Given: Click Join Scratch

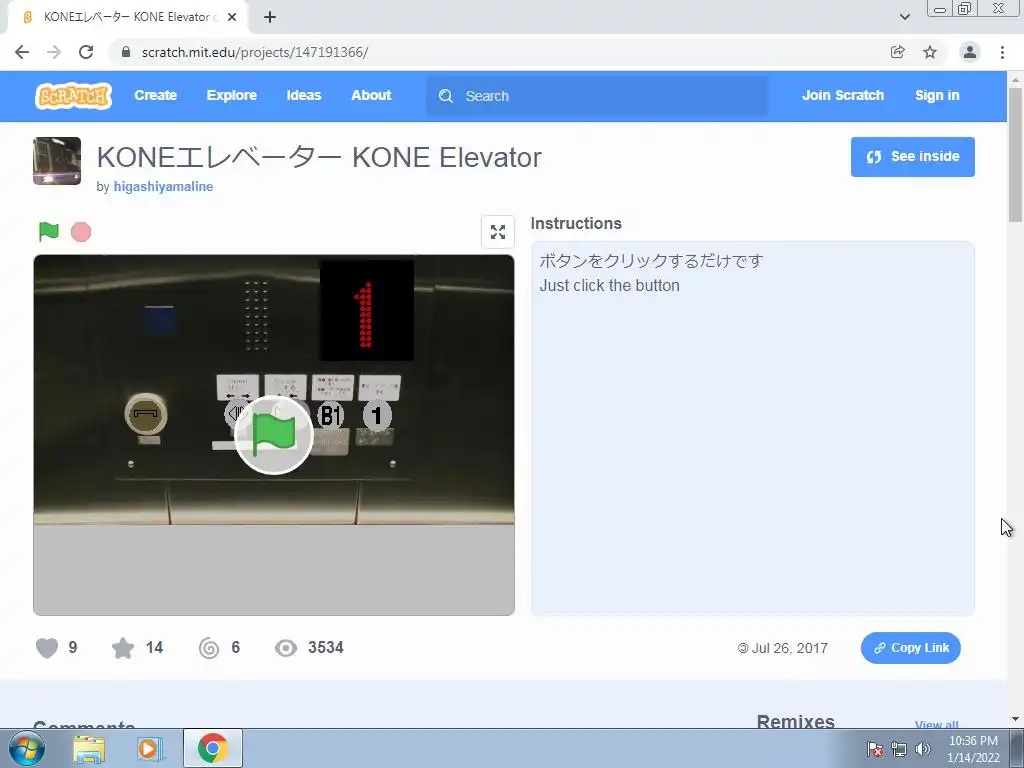Looking at the screenshot, I should pos(842,95).
